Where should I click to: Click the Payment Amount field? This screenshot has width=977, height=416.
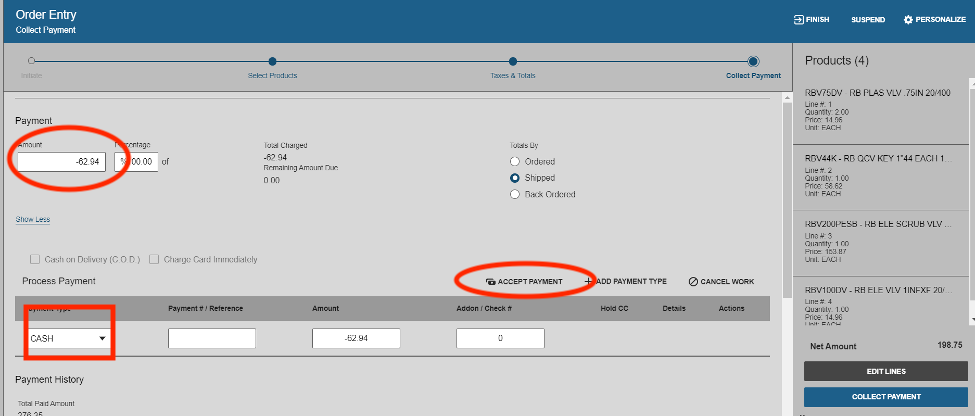(x=61, y=162)
